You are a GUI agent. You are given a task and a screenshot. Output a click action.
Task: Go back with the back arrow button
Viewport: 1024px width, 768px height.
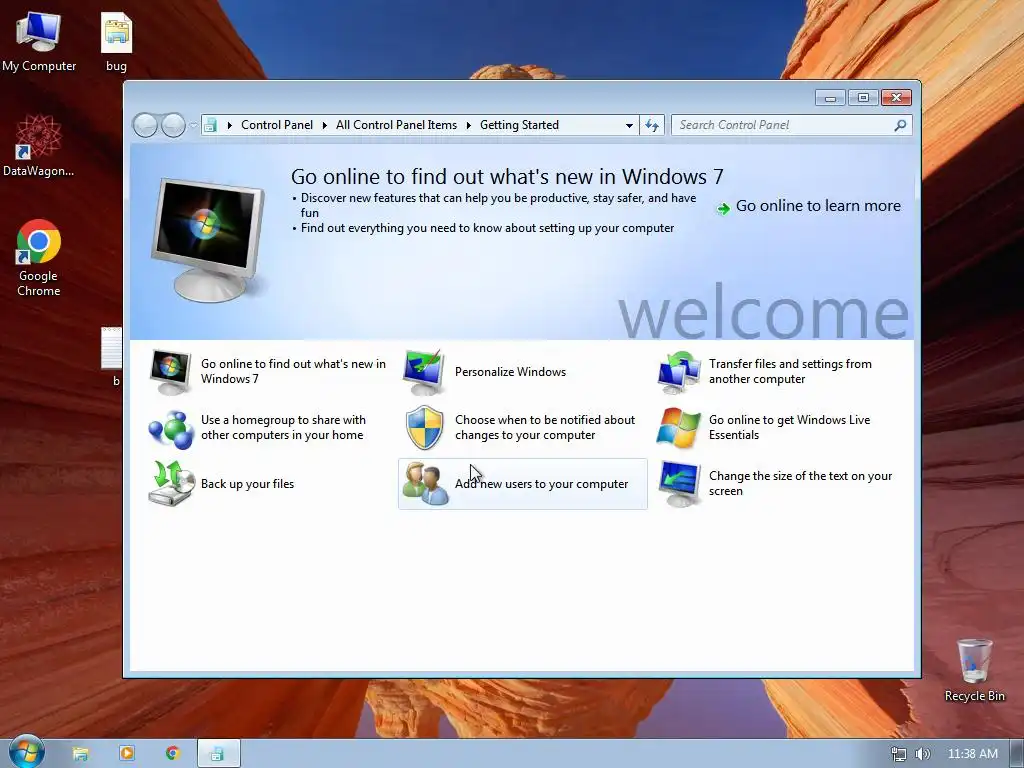[145, 125]
